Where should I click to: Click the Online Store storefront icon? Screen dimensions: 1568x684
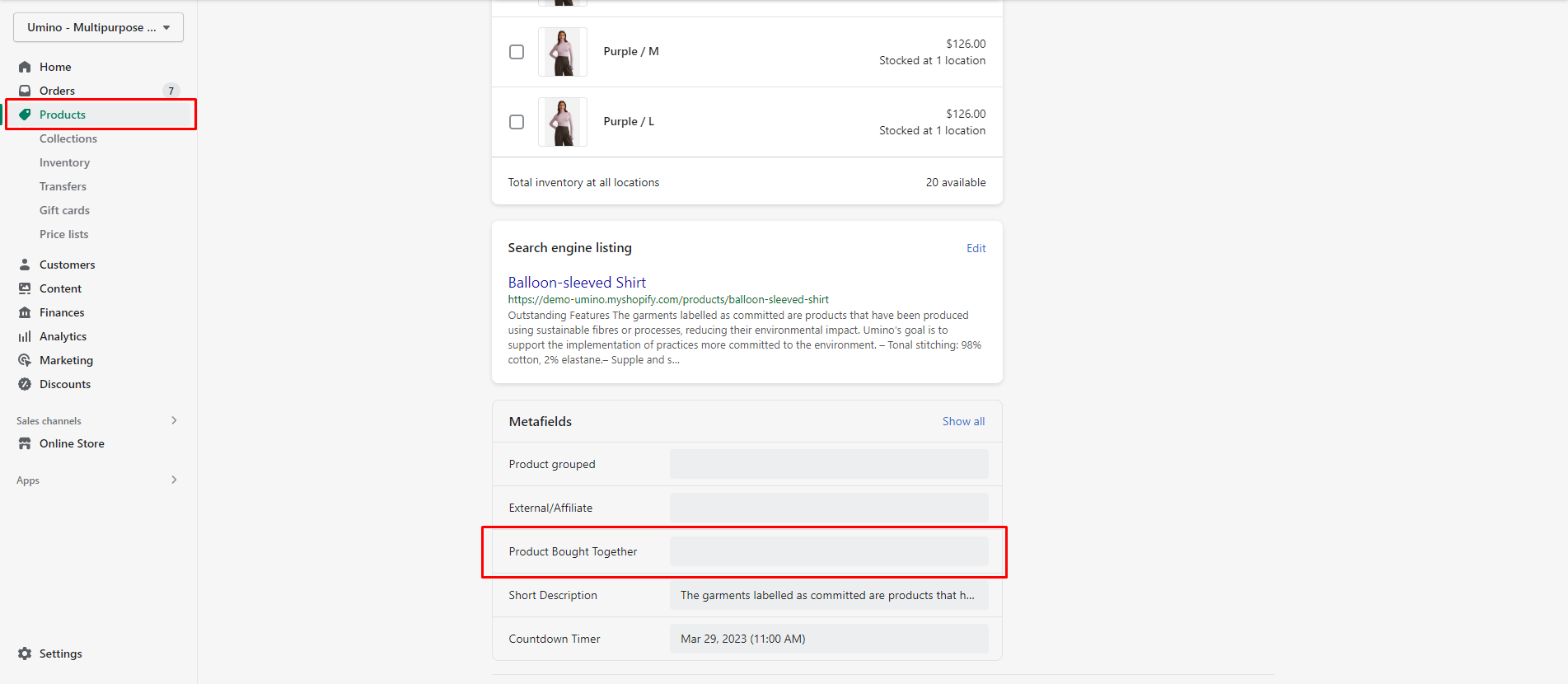click(x=25, y=443)
